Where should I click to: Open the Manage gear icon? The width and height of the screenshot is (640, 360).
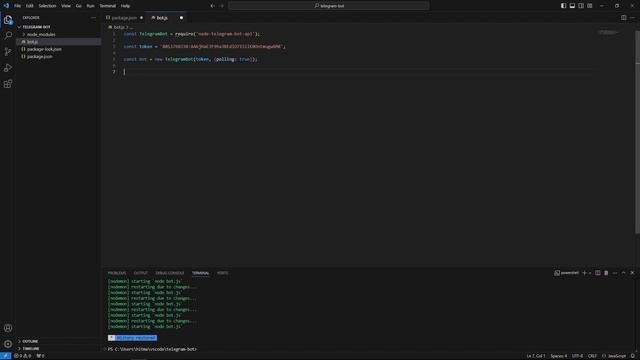(8, 344)
